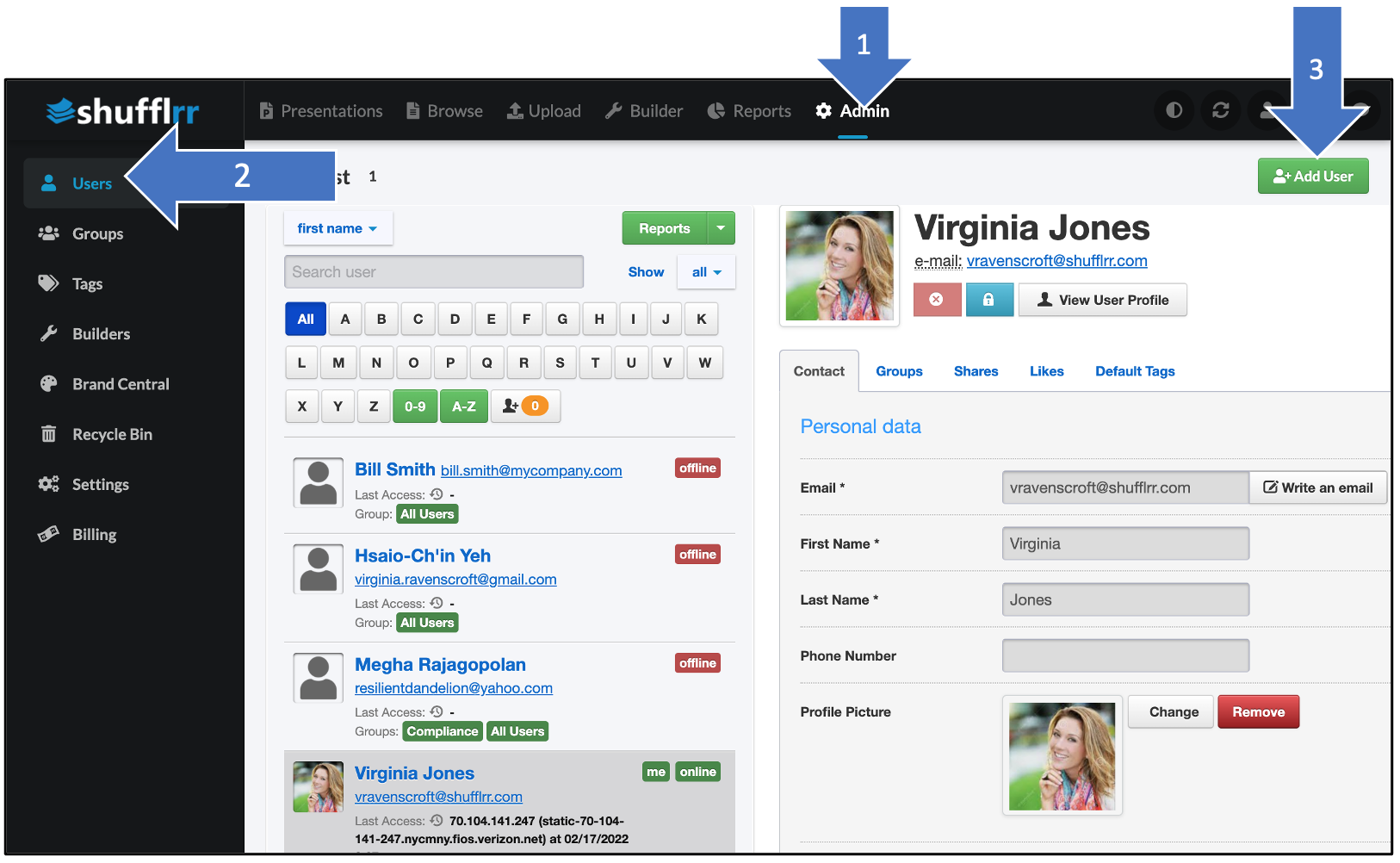The width and height of the screenshot is (1400, 863).
Task: Click bill.smith@mycompany.com email link
Action: click(x=531, y=471)
